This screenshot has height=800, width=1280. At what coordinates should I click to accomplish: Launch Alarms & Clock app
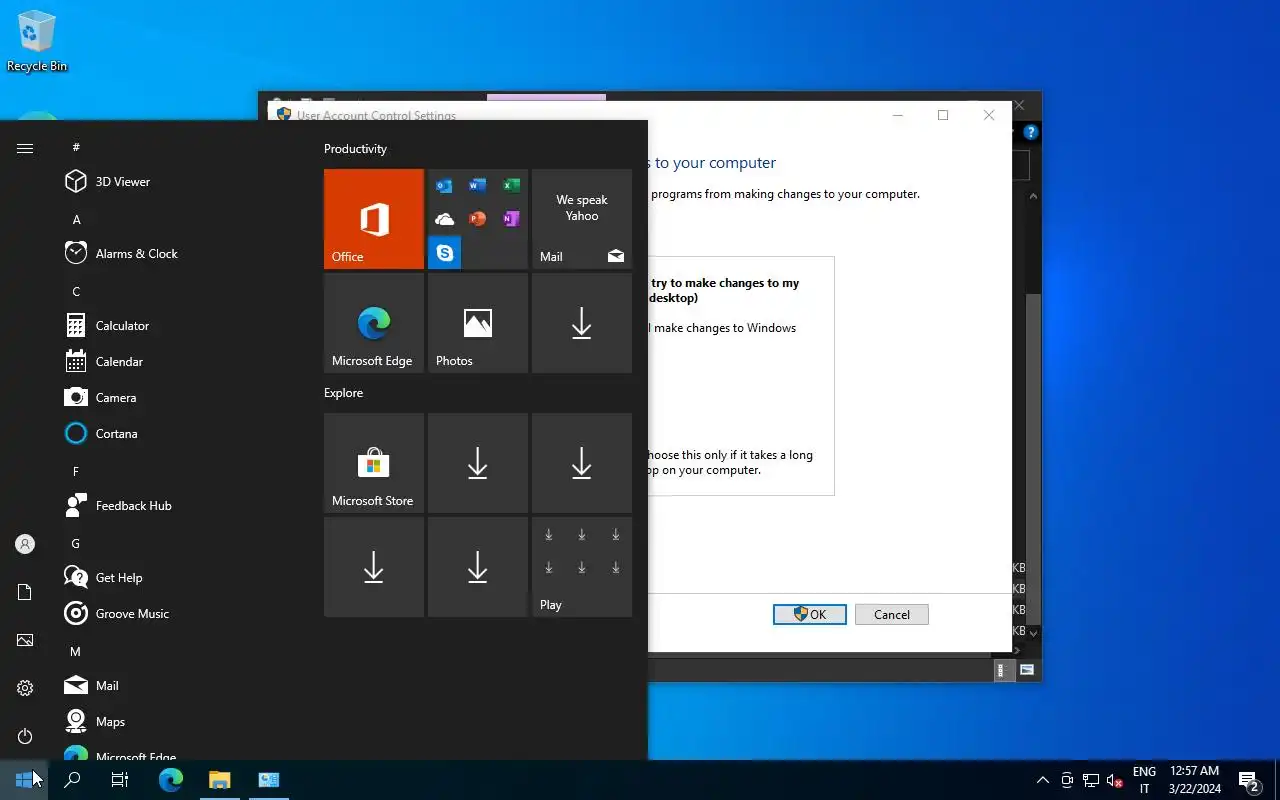pos(180,254)
